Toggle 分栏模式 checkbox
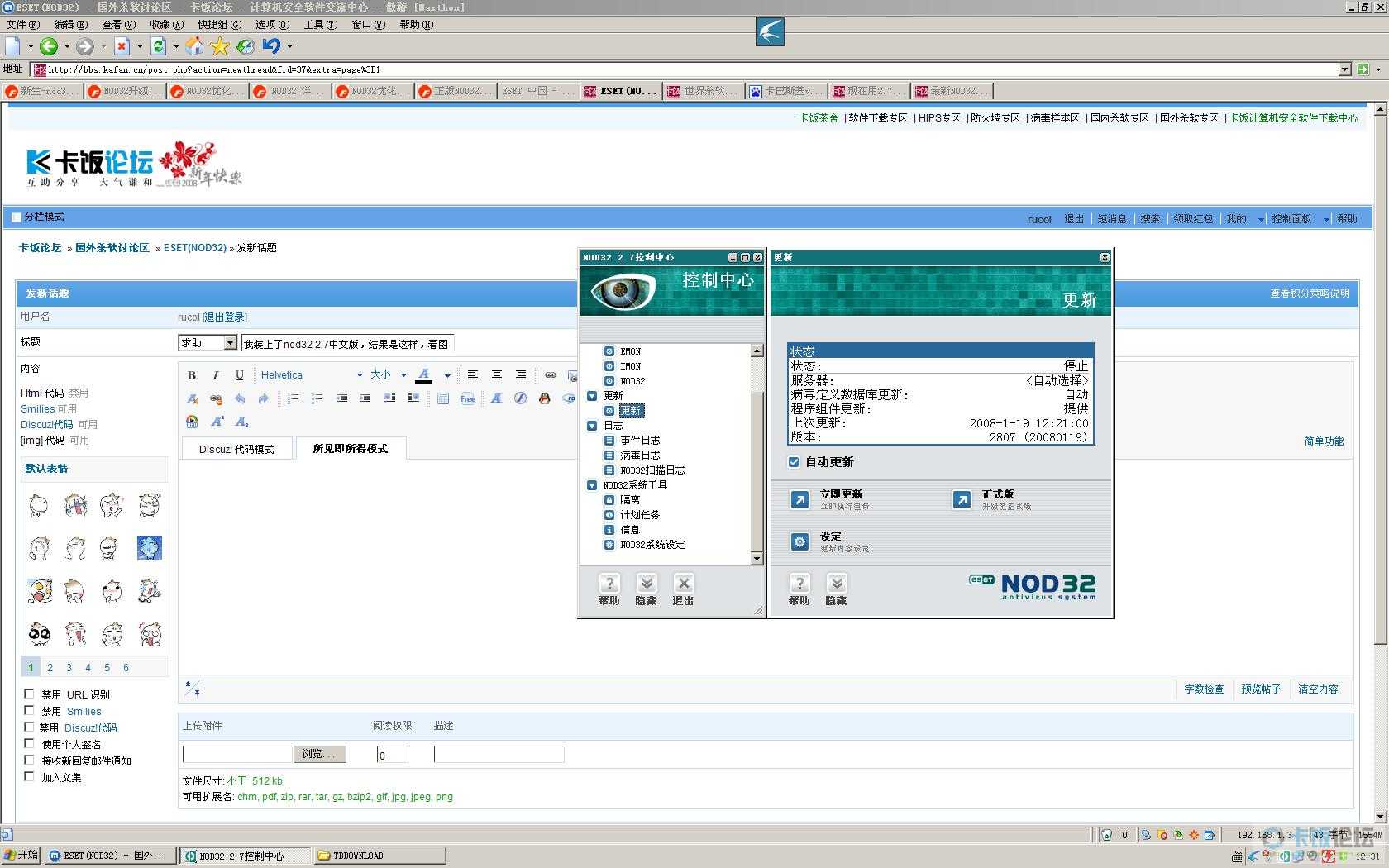 pyautogui.click(x=17, y=217)
